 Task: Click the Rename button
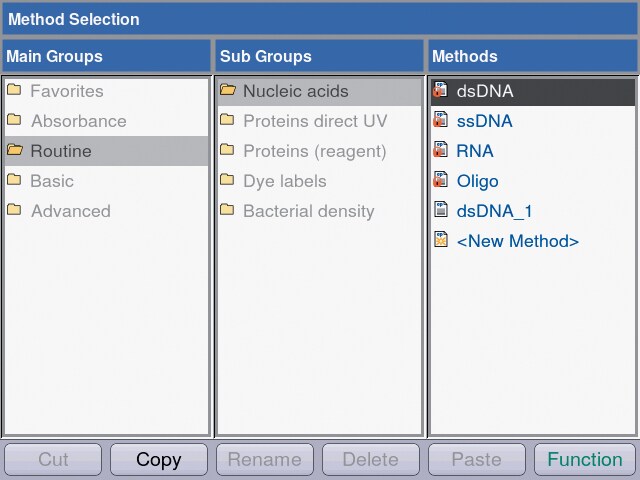(x=265, y=460)
